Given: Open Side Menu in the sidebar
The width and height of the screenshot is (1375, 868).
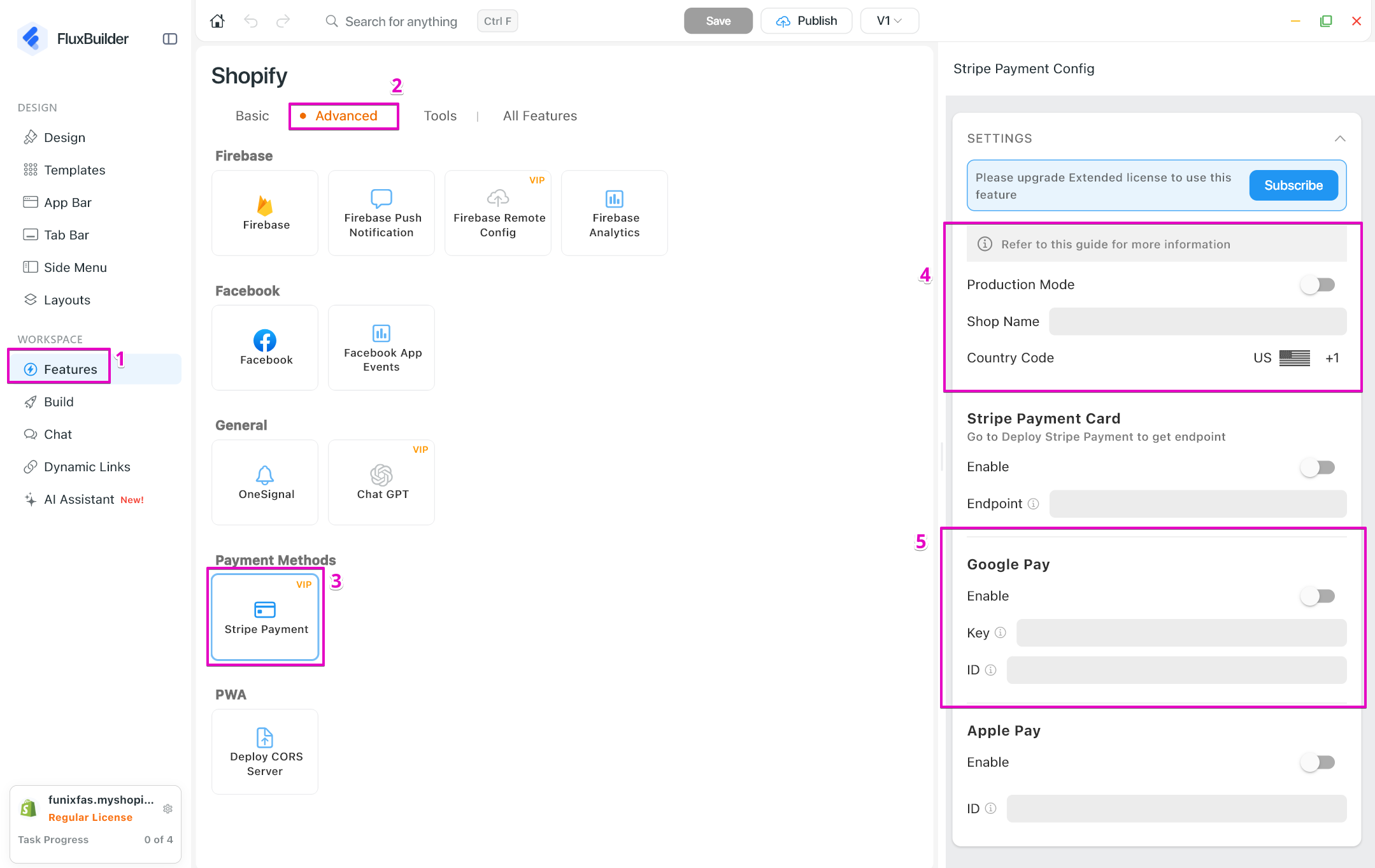Looking at the screenshot, I should point(96,267).
